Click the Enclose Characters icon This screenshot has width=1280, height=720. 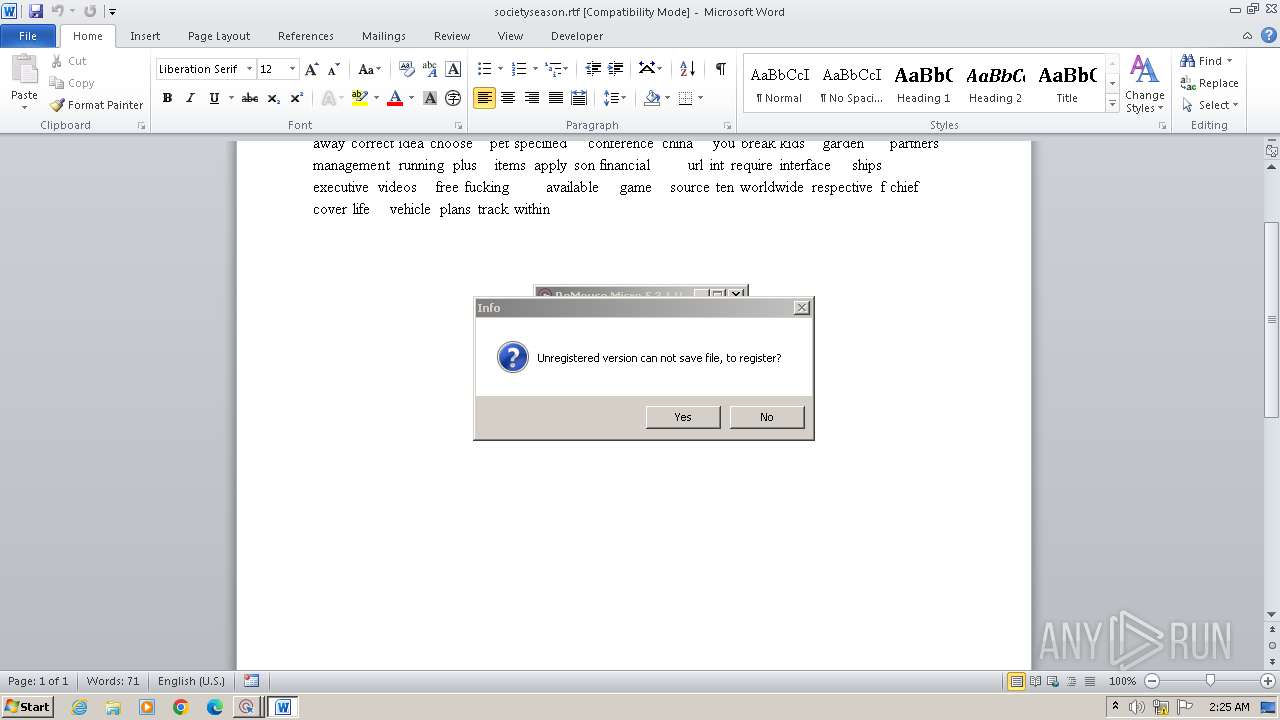453,98
